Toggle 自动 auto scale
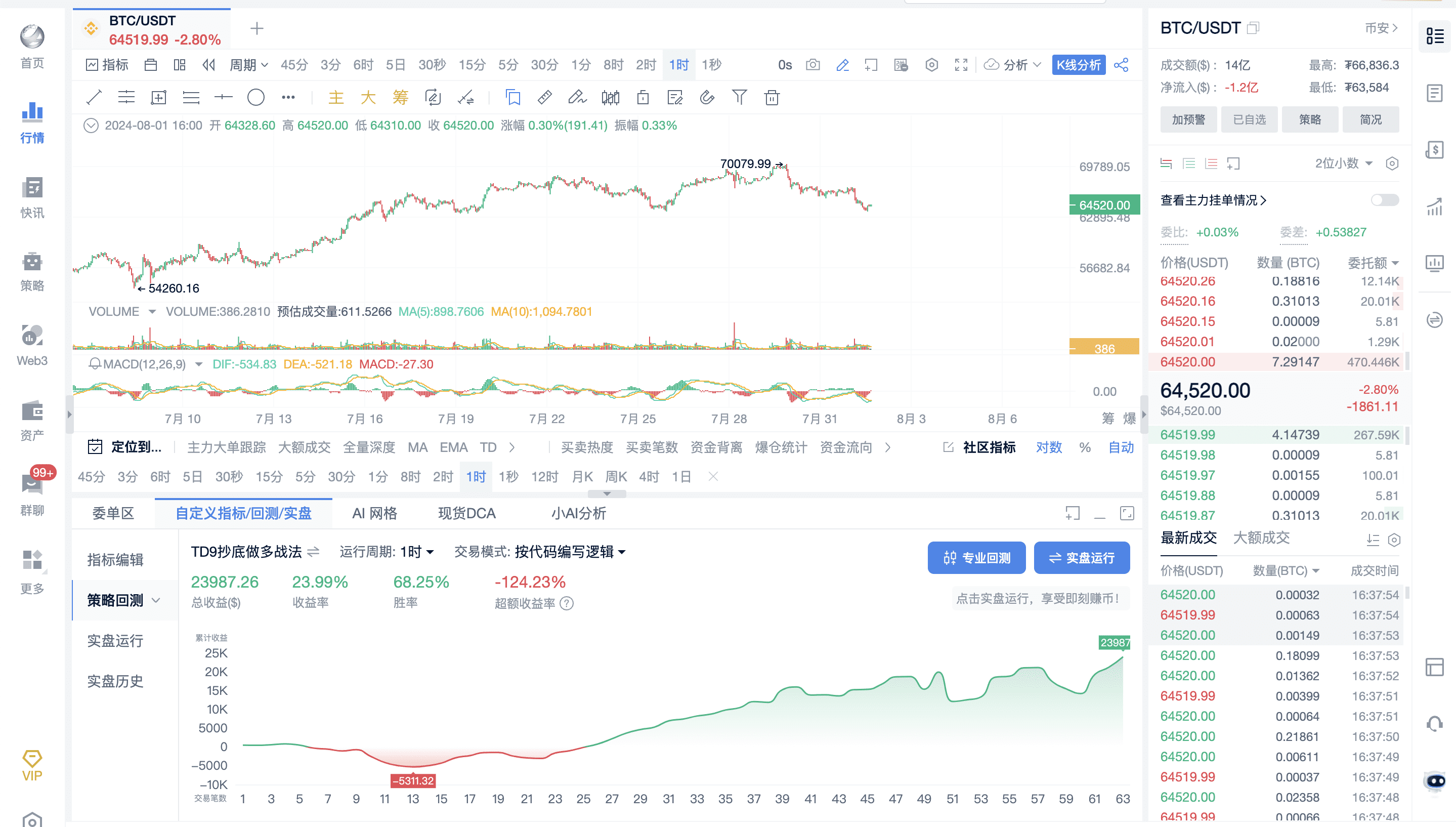 coord(1121,447)
